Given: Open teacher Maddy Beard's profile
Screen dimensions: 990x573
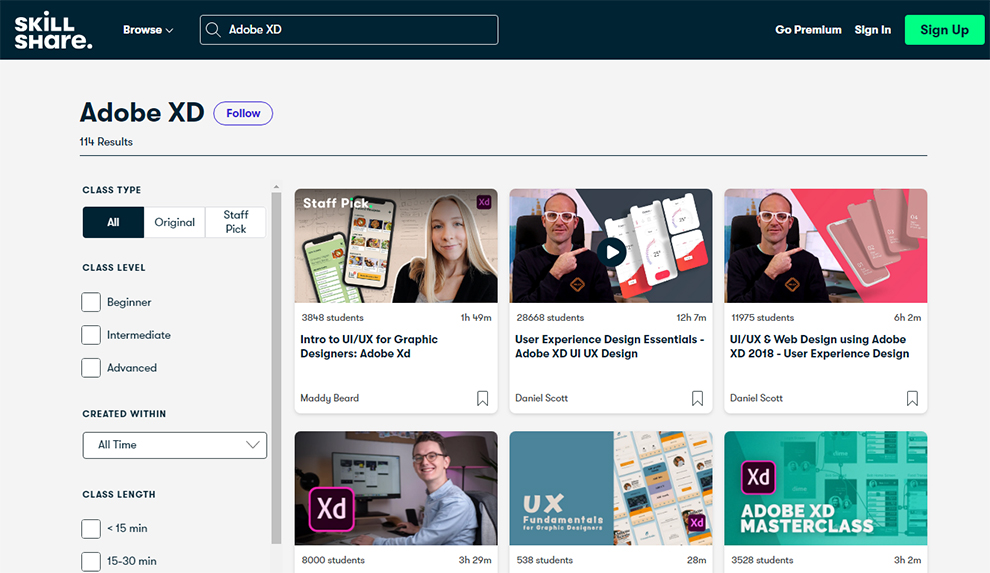Looking at the screenshot, I should [x=330, y=398].
